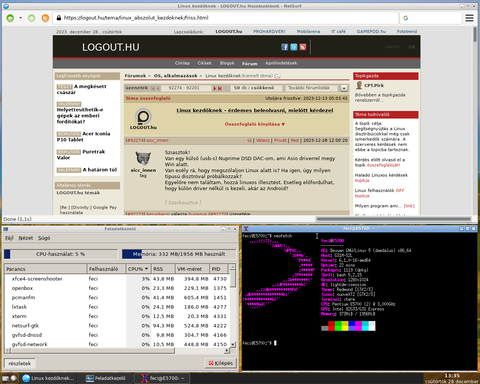This screenshot has width=480, height=384.
Task: Open the RSS feed icon on LOGOUT.HU header
Action: click(x=302, y=47)
